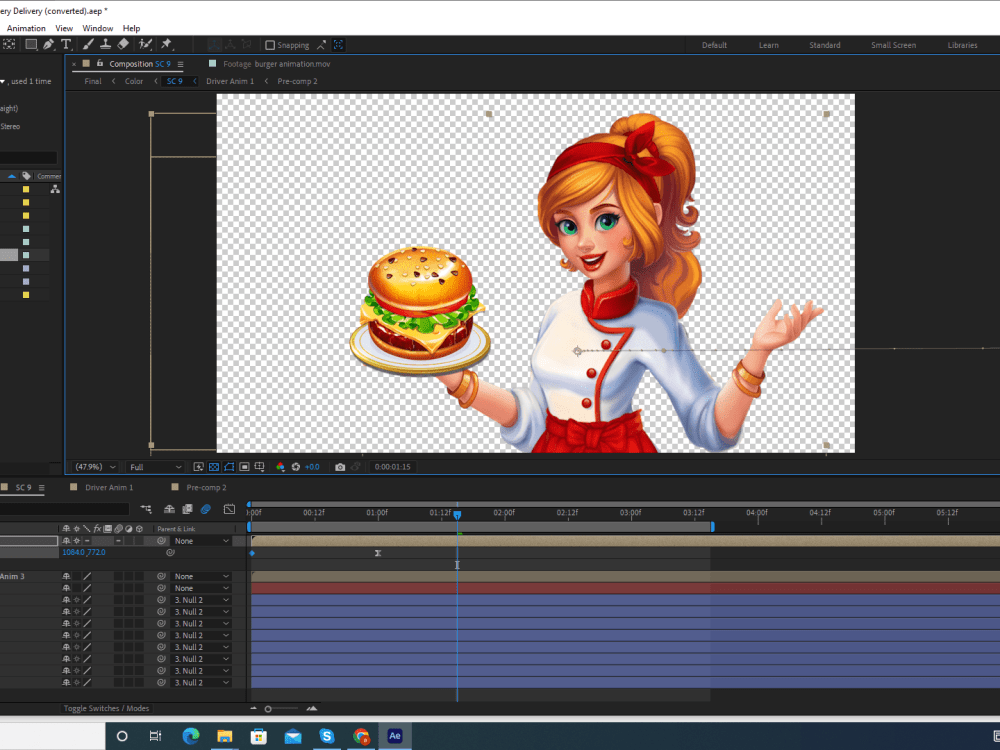Navigate to Color in composition breadcrumb
This screenshot has width=1000, height=750.
[x=134, y=81]
